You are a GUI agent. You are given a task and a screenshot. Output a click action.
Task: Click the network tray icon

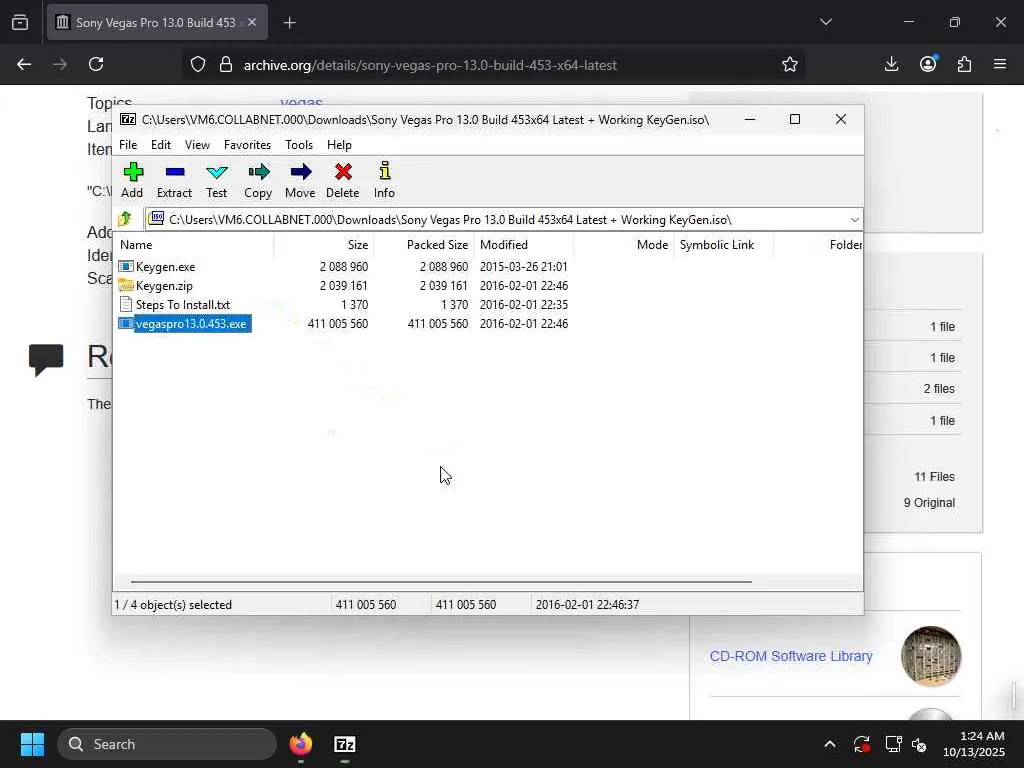(893, 744)
